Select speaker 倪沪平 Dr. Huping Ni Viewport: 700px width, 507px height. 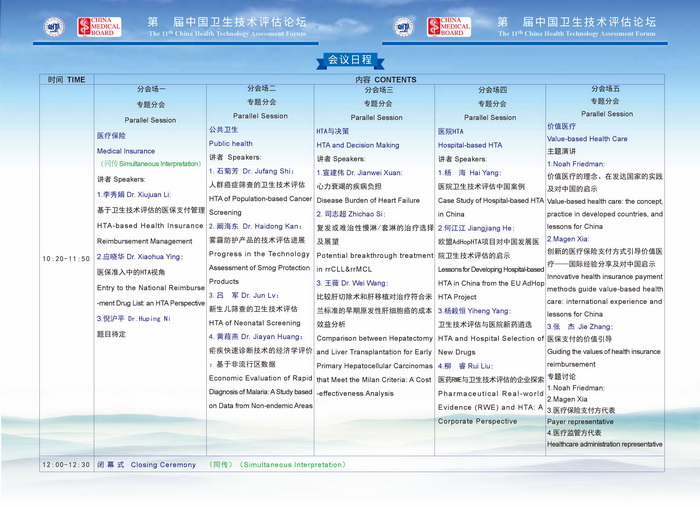[x=133, y=319]
